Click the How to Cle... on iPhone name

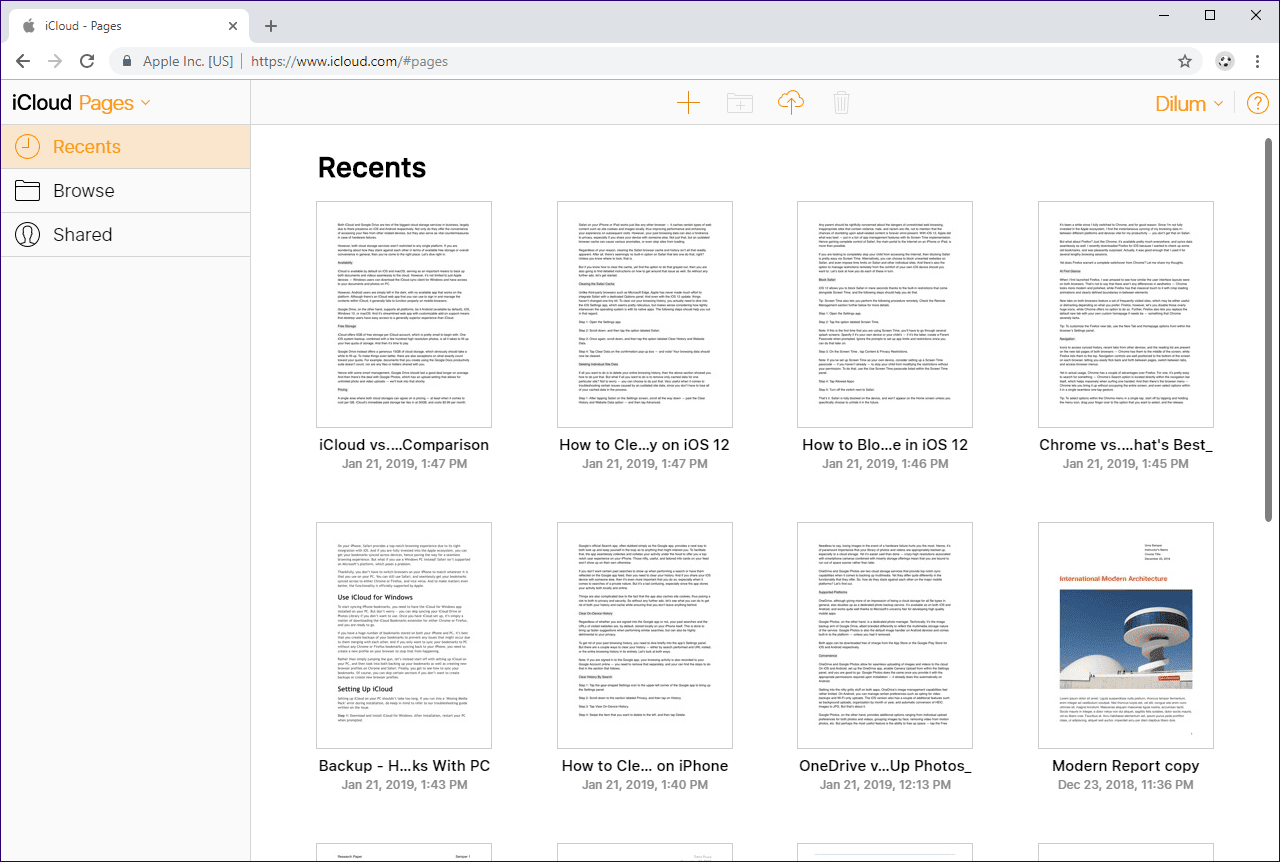click(x=645, y=766)
